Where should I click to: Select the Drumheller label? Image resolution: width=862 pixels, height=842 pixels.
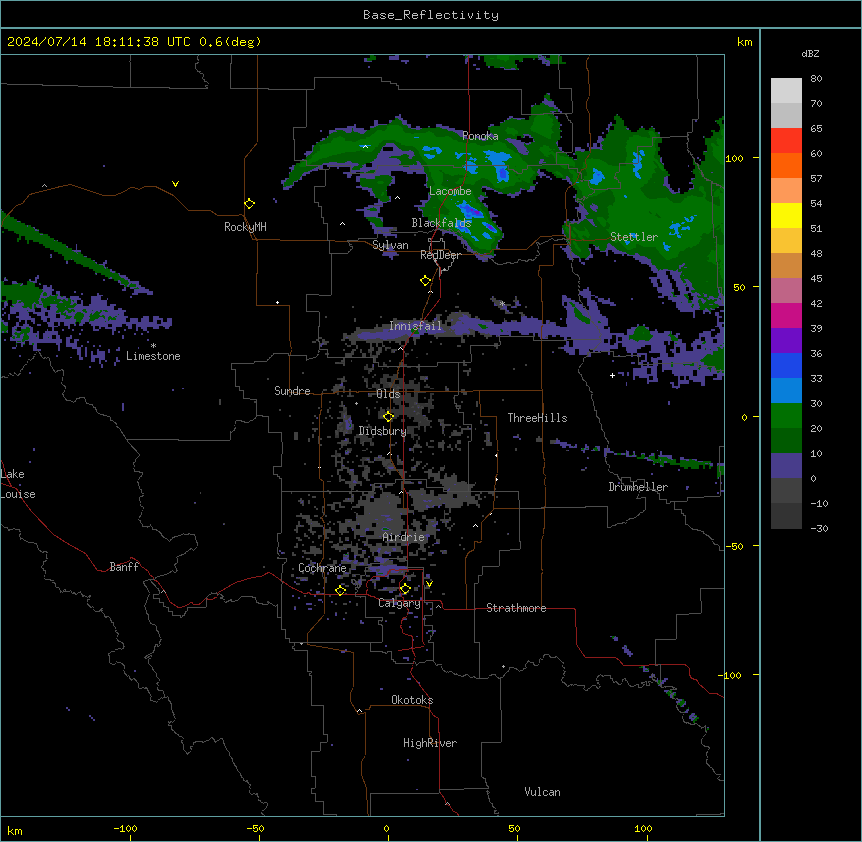point(638,487)
